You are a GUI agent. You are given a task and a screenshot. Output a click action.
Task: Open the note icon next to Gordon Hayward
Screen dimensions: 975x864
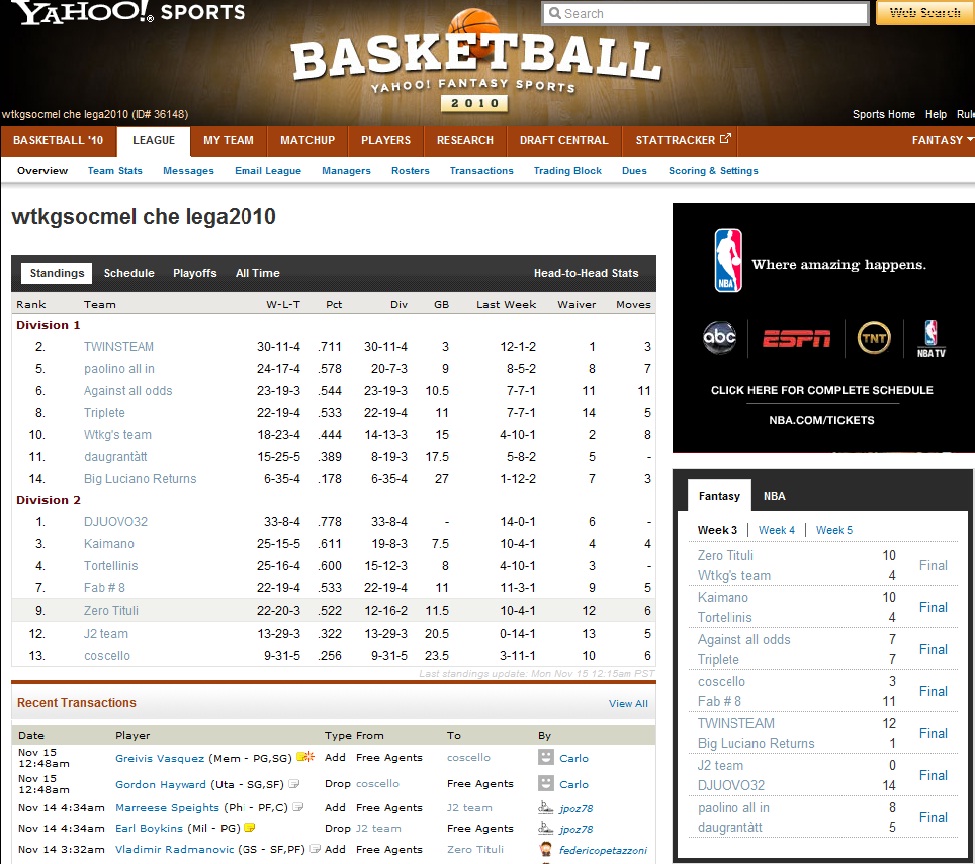[x=295, y=785]
